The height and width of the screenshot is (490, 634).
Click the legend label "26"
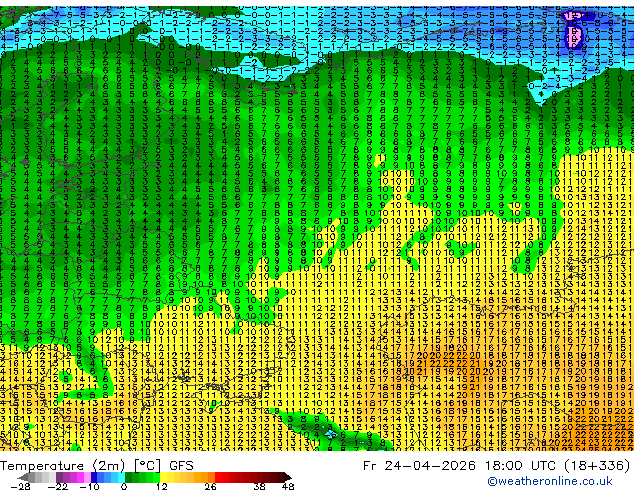point(210,486)
